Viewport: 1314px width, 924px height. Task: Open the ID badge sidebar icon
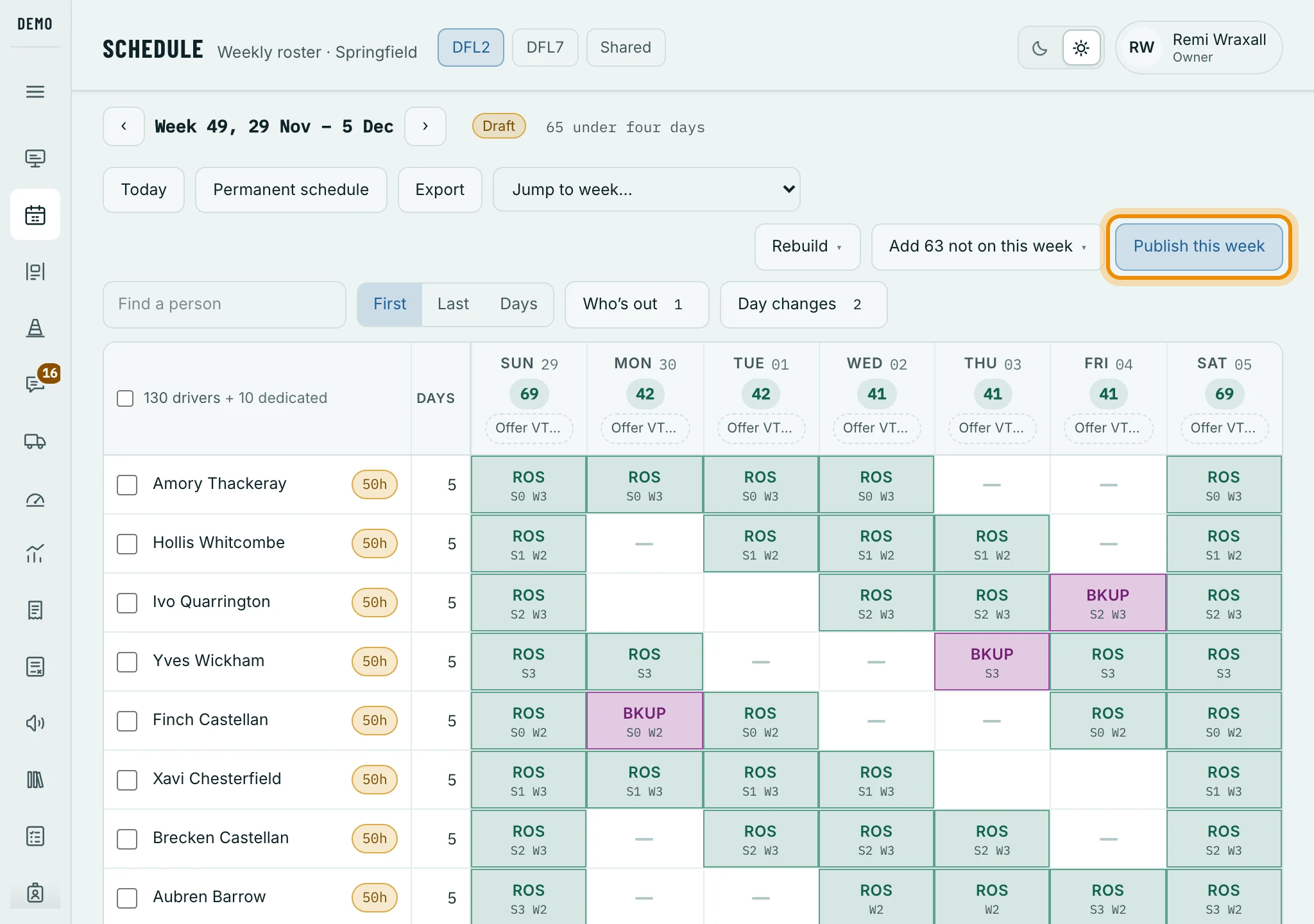point(35,893)
